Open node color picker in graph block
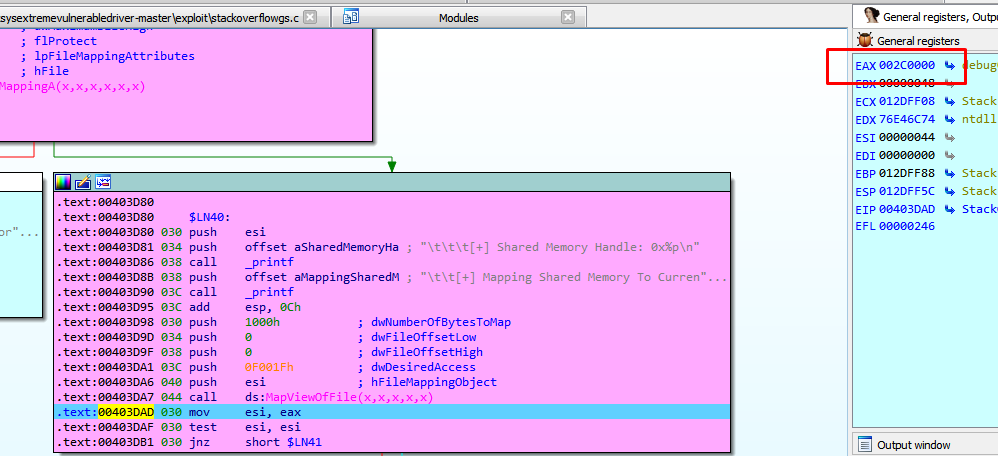This screenshot has width=998, height=456. pyautogui.click(x=63, y=182)
